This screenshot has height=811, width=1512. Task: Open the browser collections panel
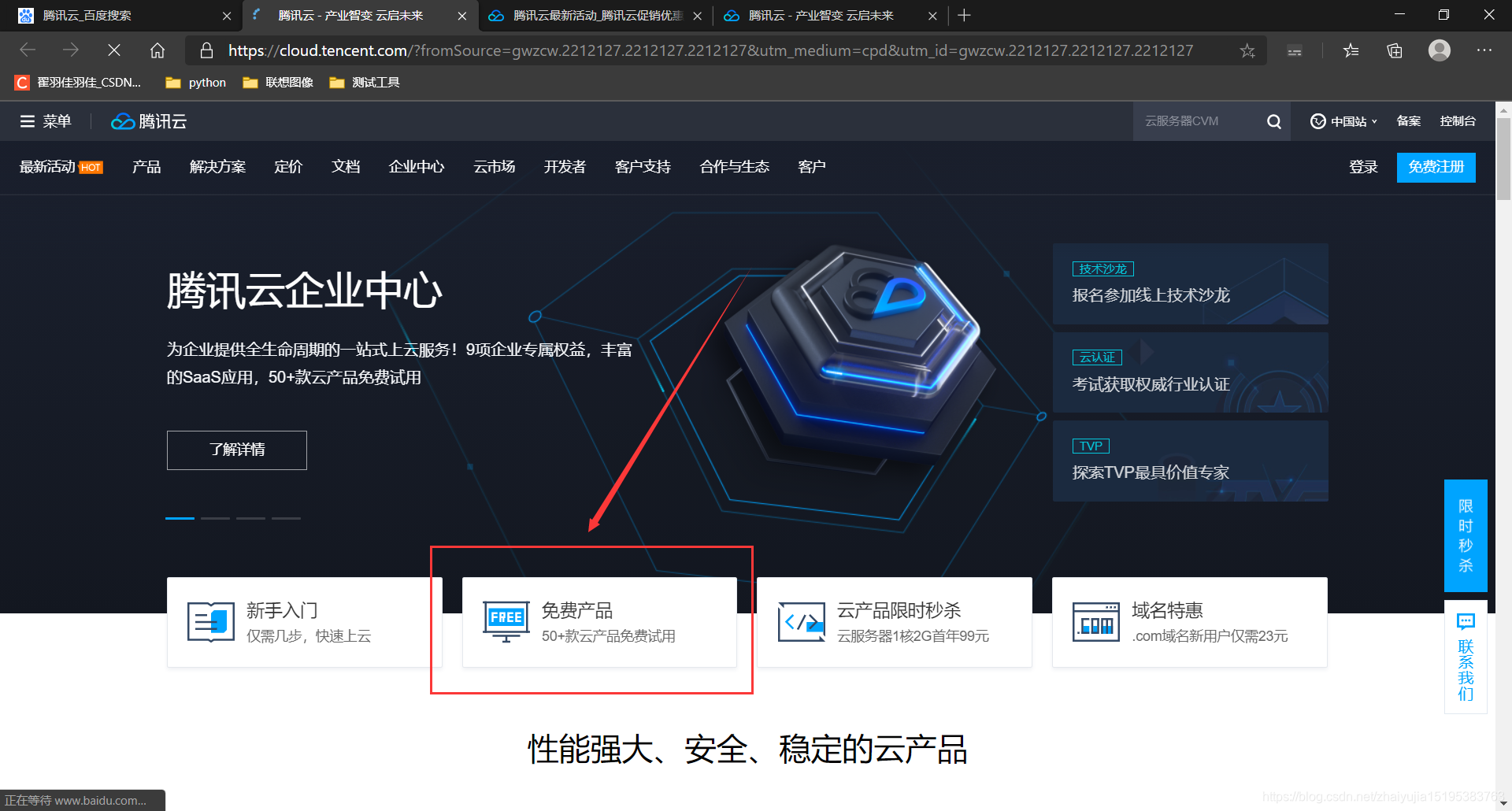click(x=1395, y=50)
